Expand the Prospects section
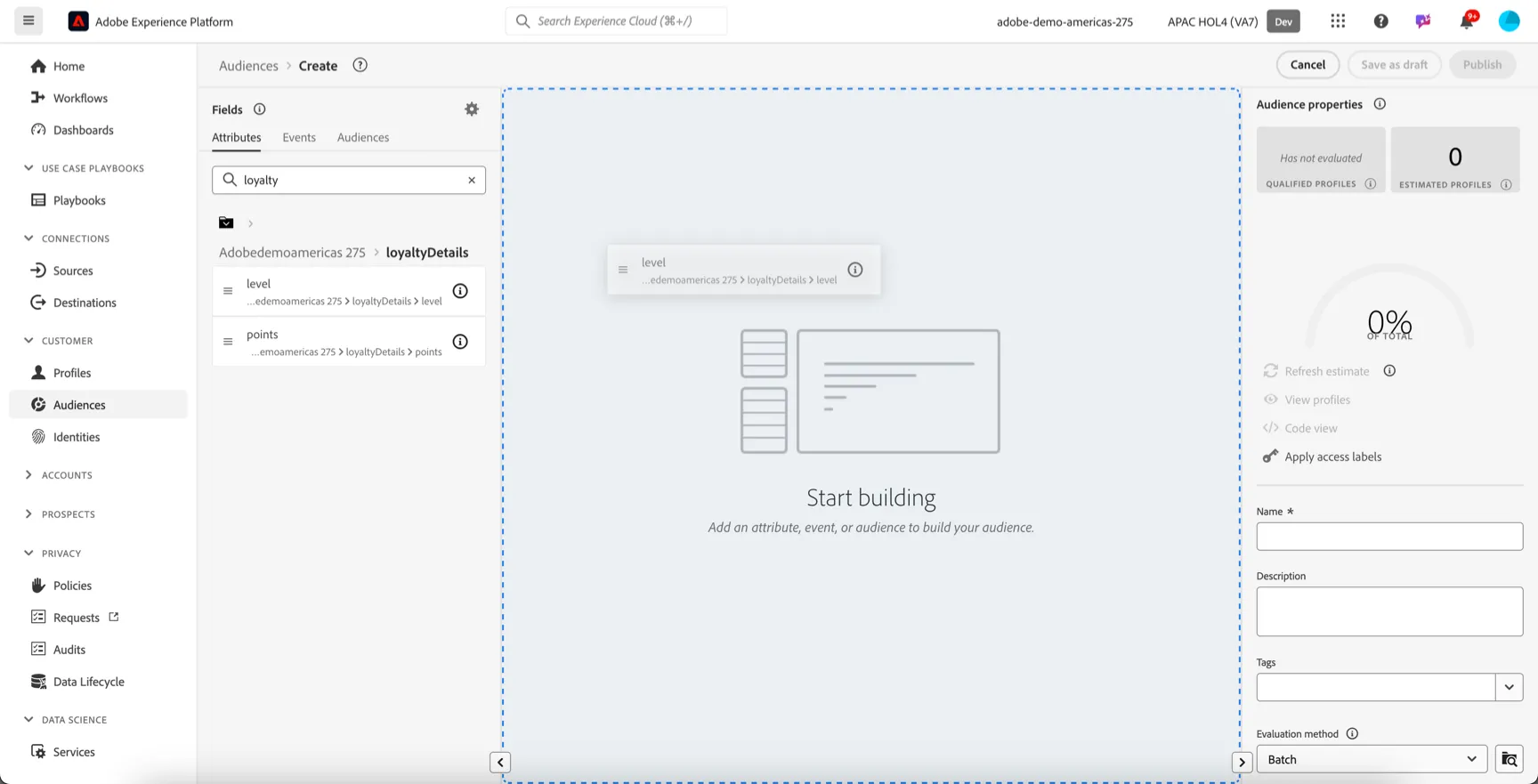The image size is (1538, 784). tap(28, 514)
